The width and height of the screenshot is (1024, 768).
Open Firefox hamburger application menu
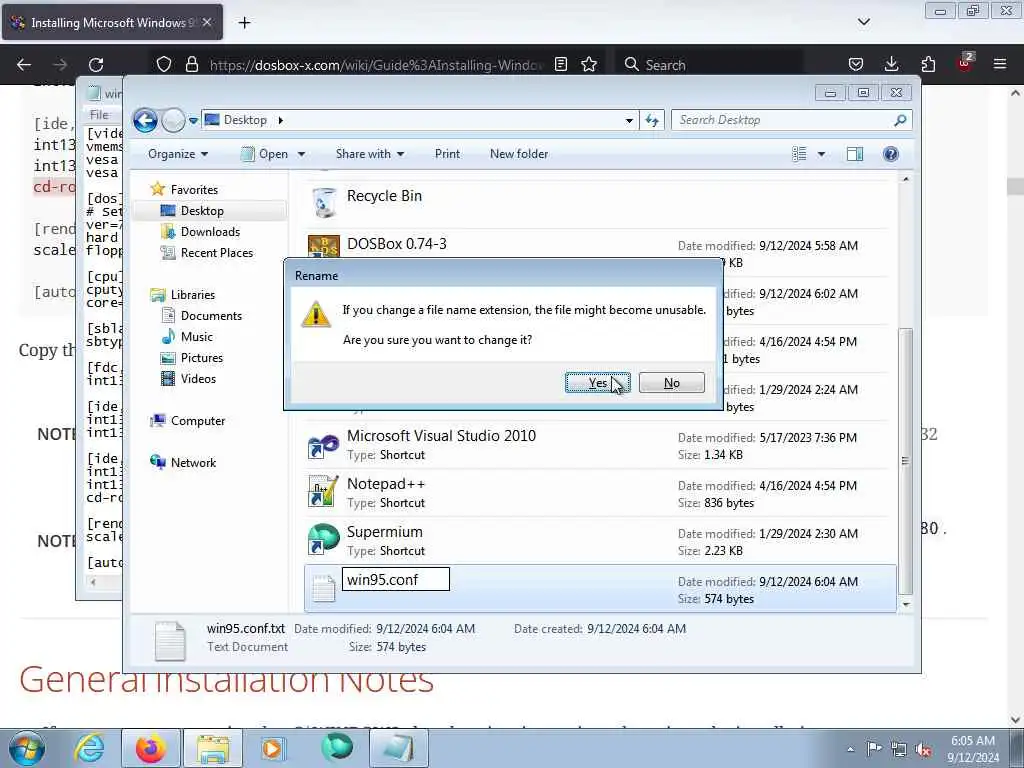1000,64
